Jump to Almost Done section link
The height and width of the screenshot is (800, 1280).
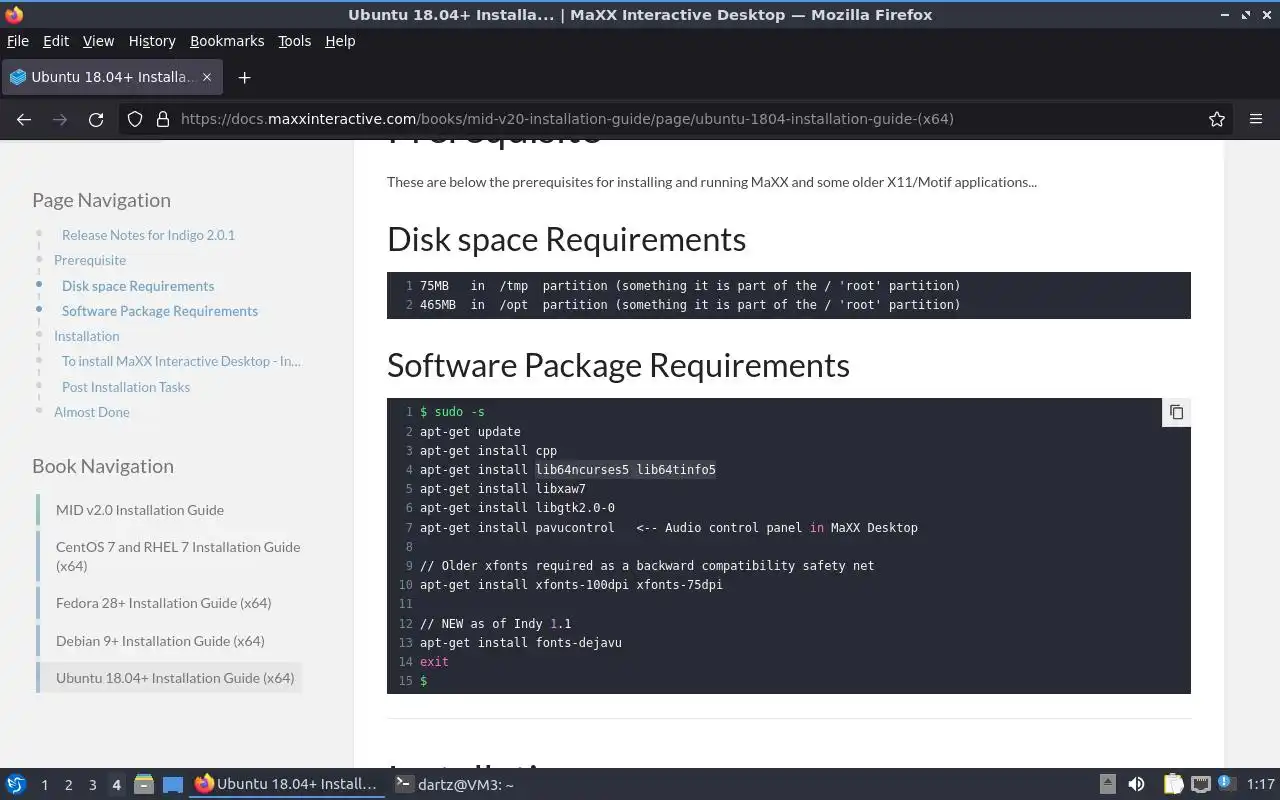91,412
